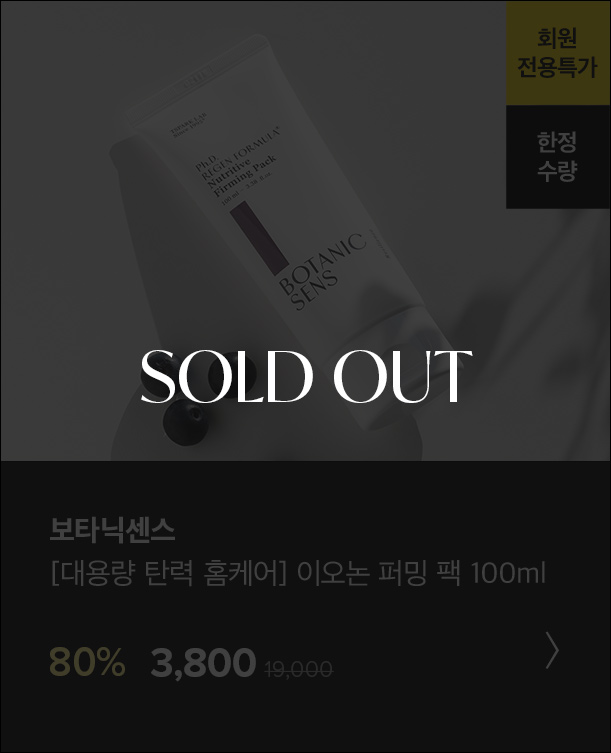
Task: Click the word OUT in the overlay
Action: point(403,376)
